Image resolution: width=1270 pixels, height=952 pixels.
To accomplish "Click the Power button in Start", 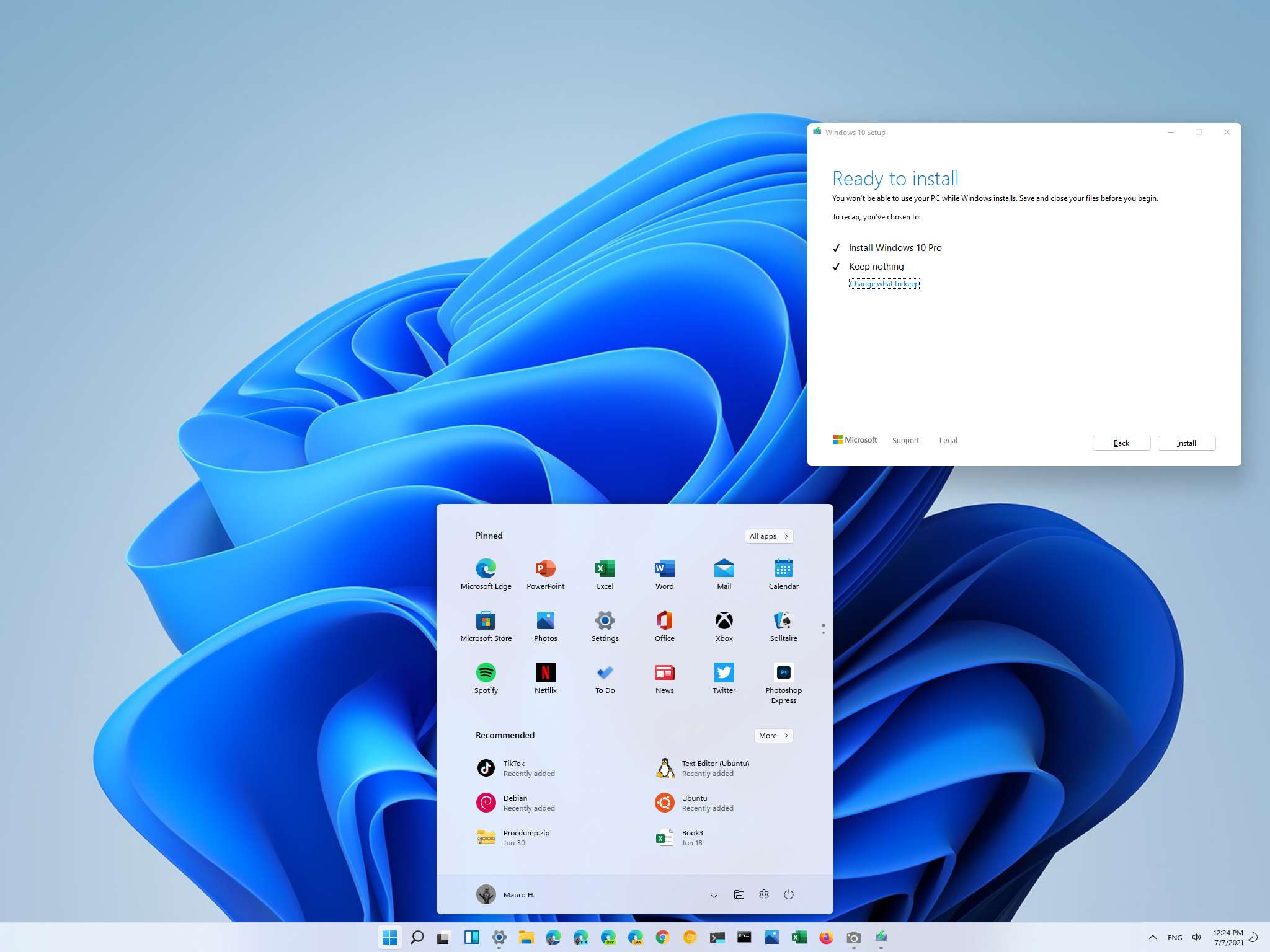I will [x=789, y=894].
